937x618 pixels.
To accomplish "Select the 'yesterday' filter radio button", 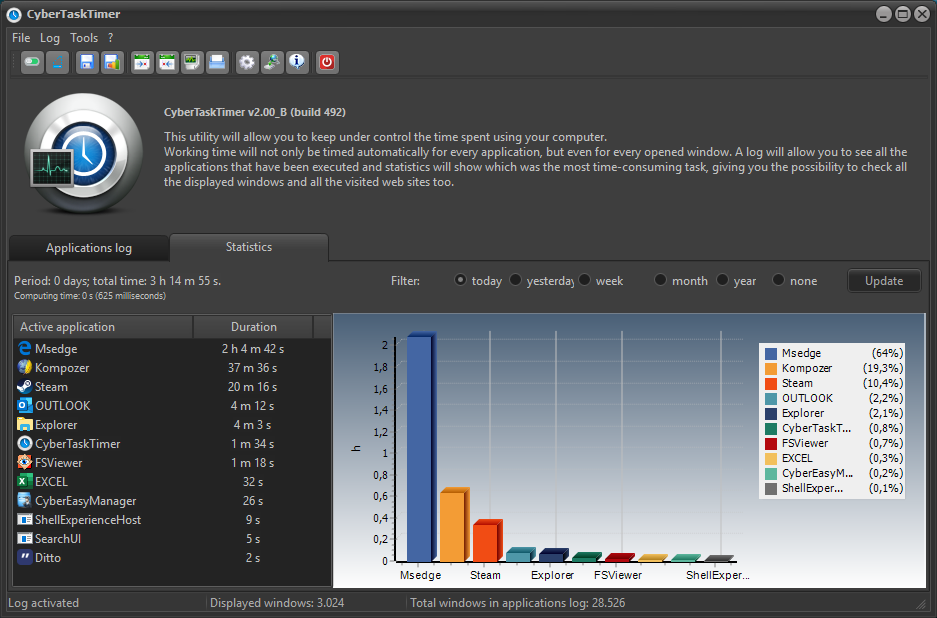I will pos(516,281).
